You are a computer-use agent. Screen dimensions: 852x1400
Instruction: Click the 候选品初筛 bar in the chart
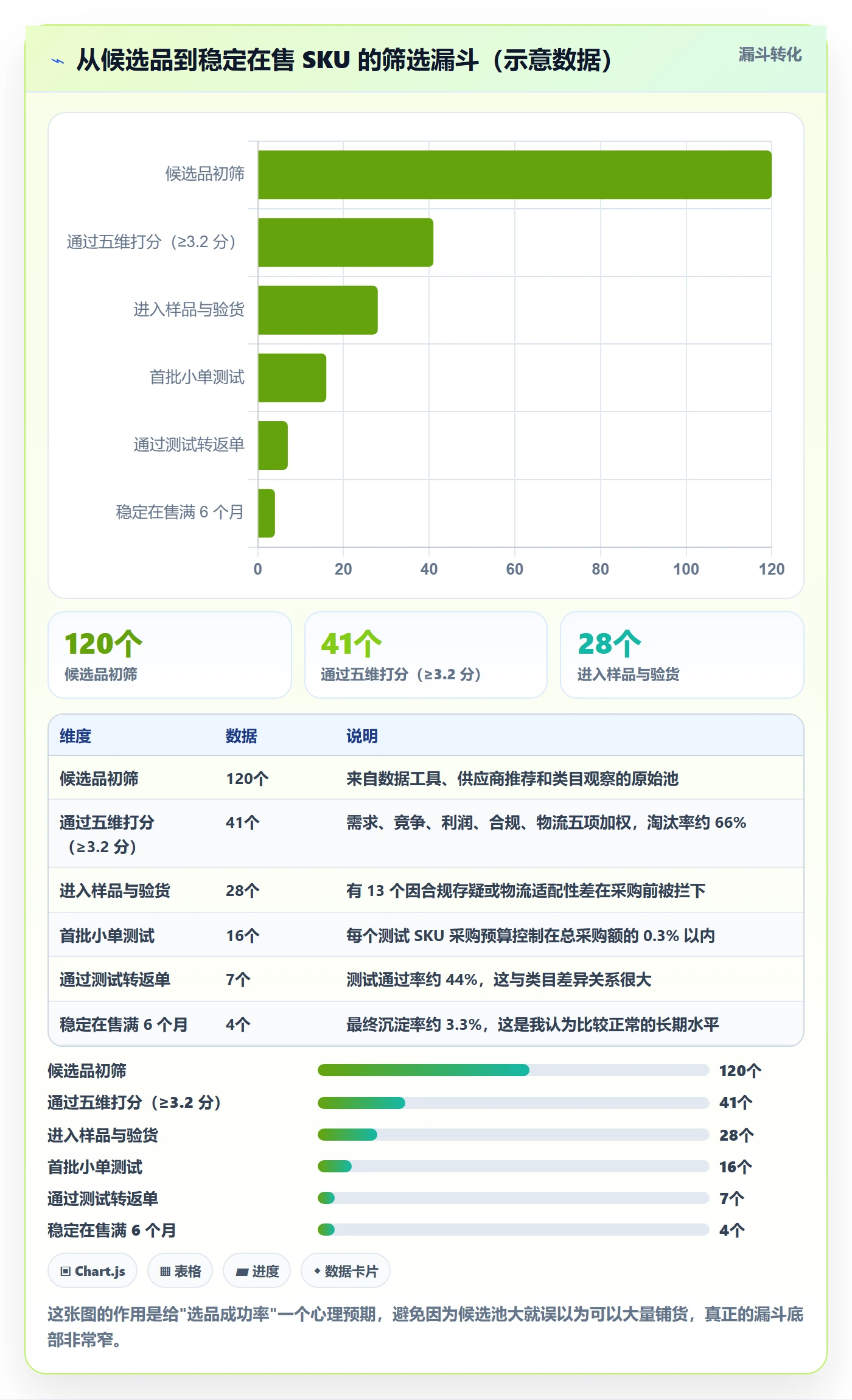(x=515, y=175)
